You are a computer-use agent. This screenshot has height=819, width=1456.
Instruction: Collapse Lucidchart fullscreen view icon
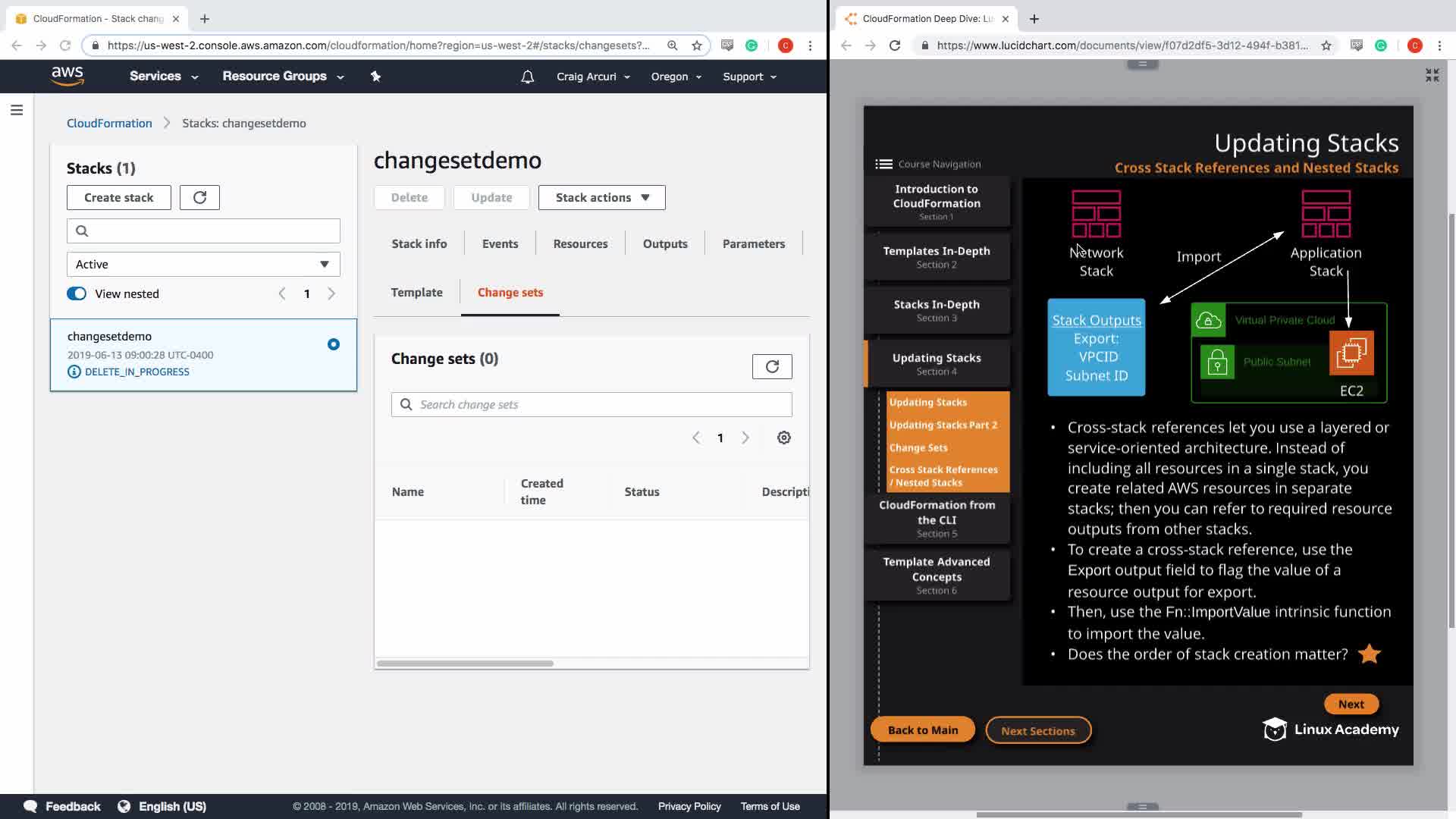pos(1432,75)
